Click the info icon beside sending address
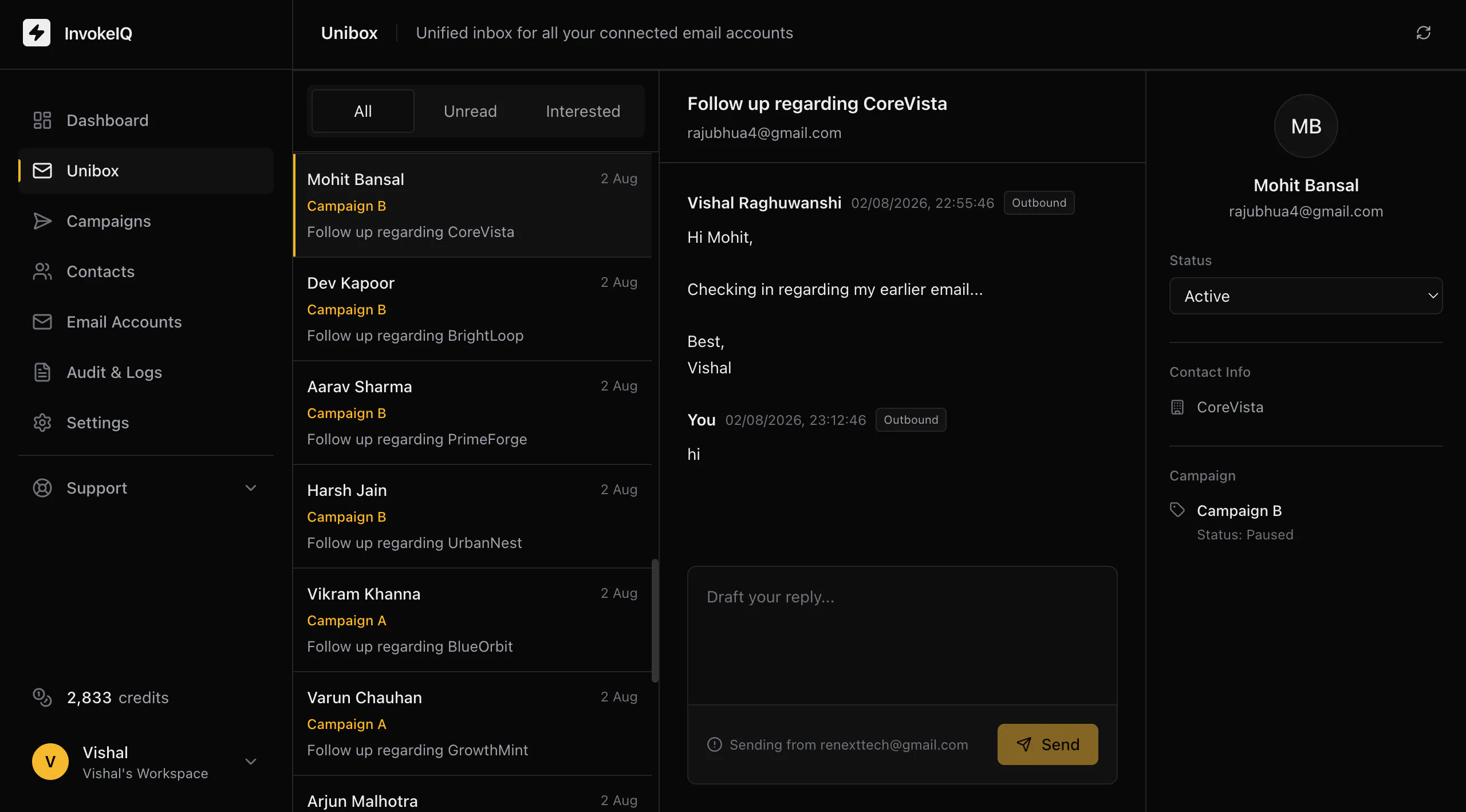 [715, 744]
